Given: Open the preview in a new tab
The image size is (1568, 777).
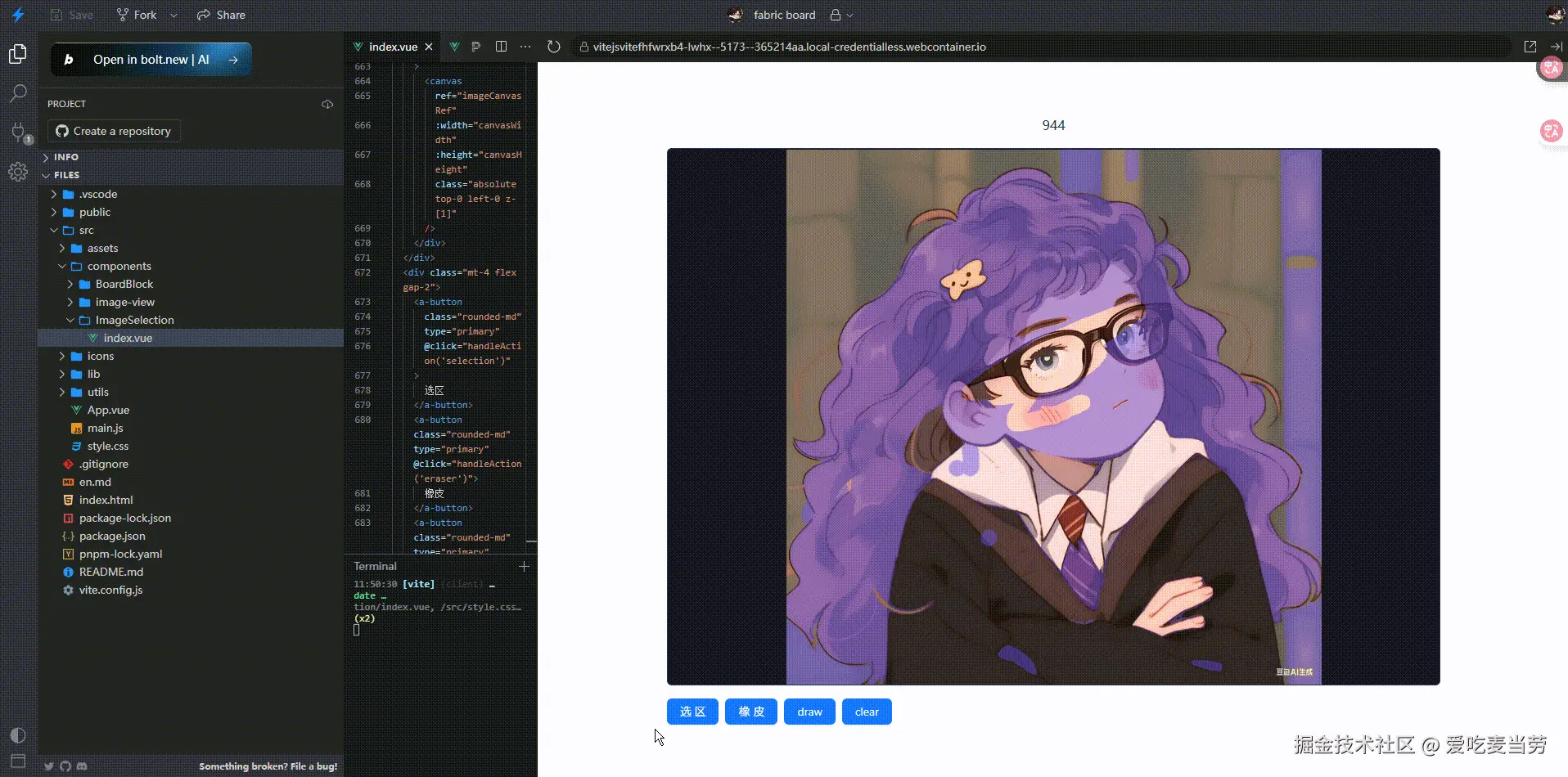Looking at the screenshot, I should (x=1530, y=47).
